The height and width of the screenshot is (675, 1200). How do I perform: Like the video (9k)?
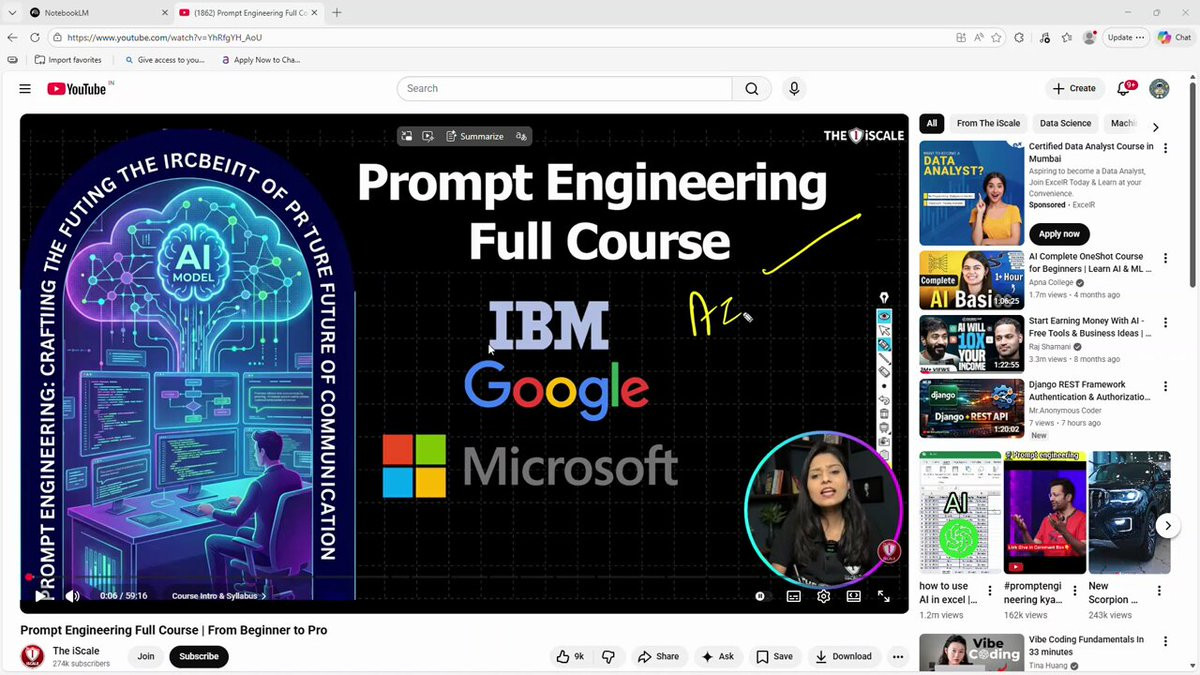(570, 656)
